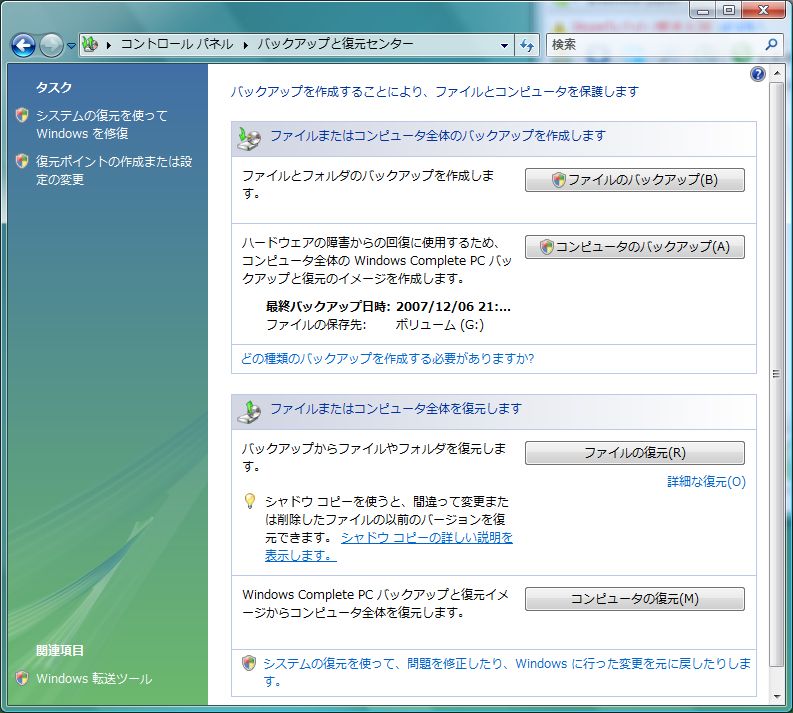Click ファイルまたはコンピュータ全体のバックアップを作成します heading
Screen dimensions: 793x713
(438, 136)
